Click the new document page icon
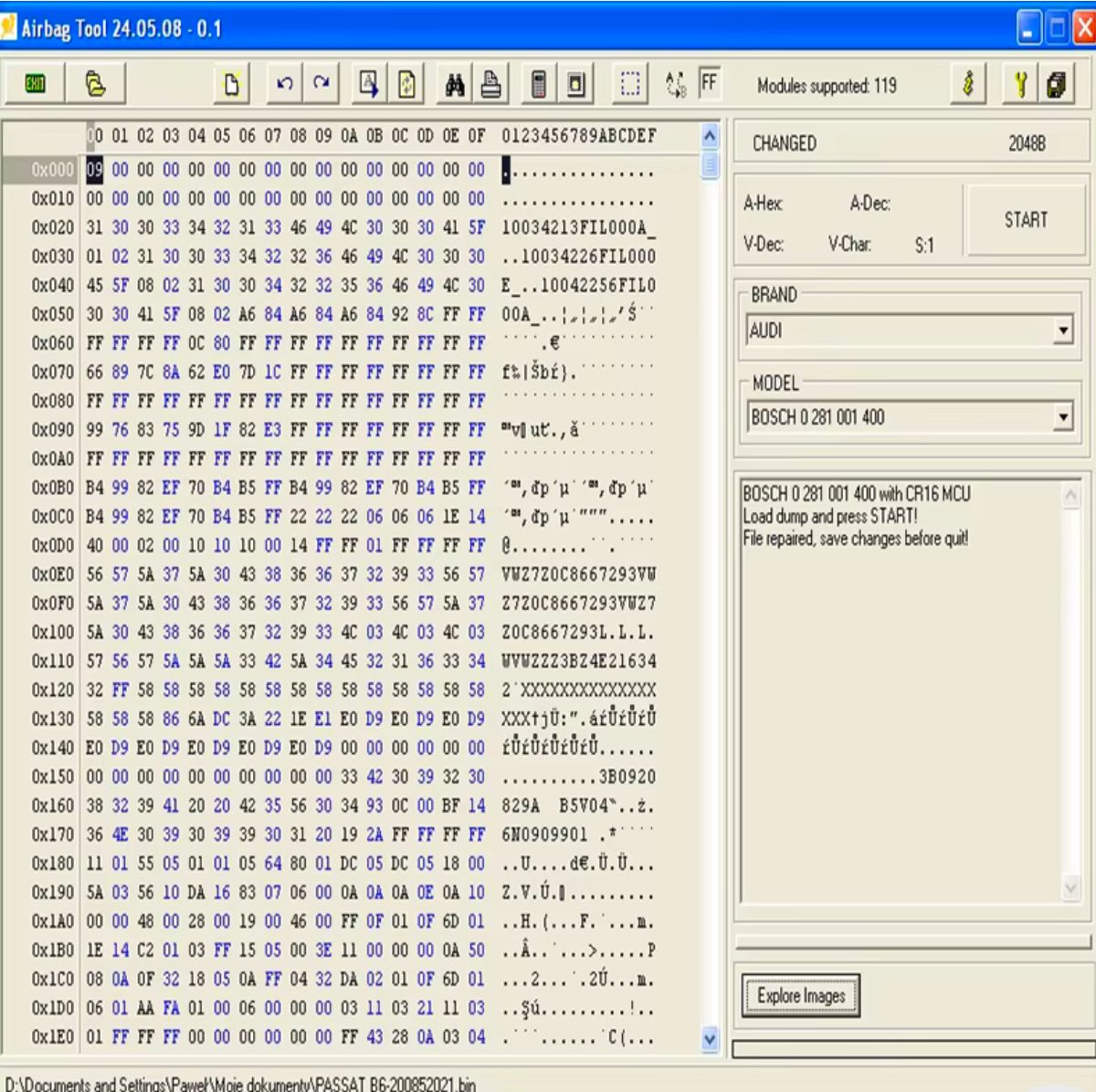The height and width of the screenshot is (1092, 1096). tap(232, 85)
